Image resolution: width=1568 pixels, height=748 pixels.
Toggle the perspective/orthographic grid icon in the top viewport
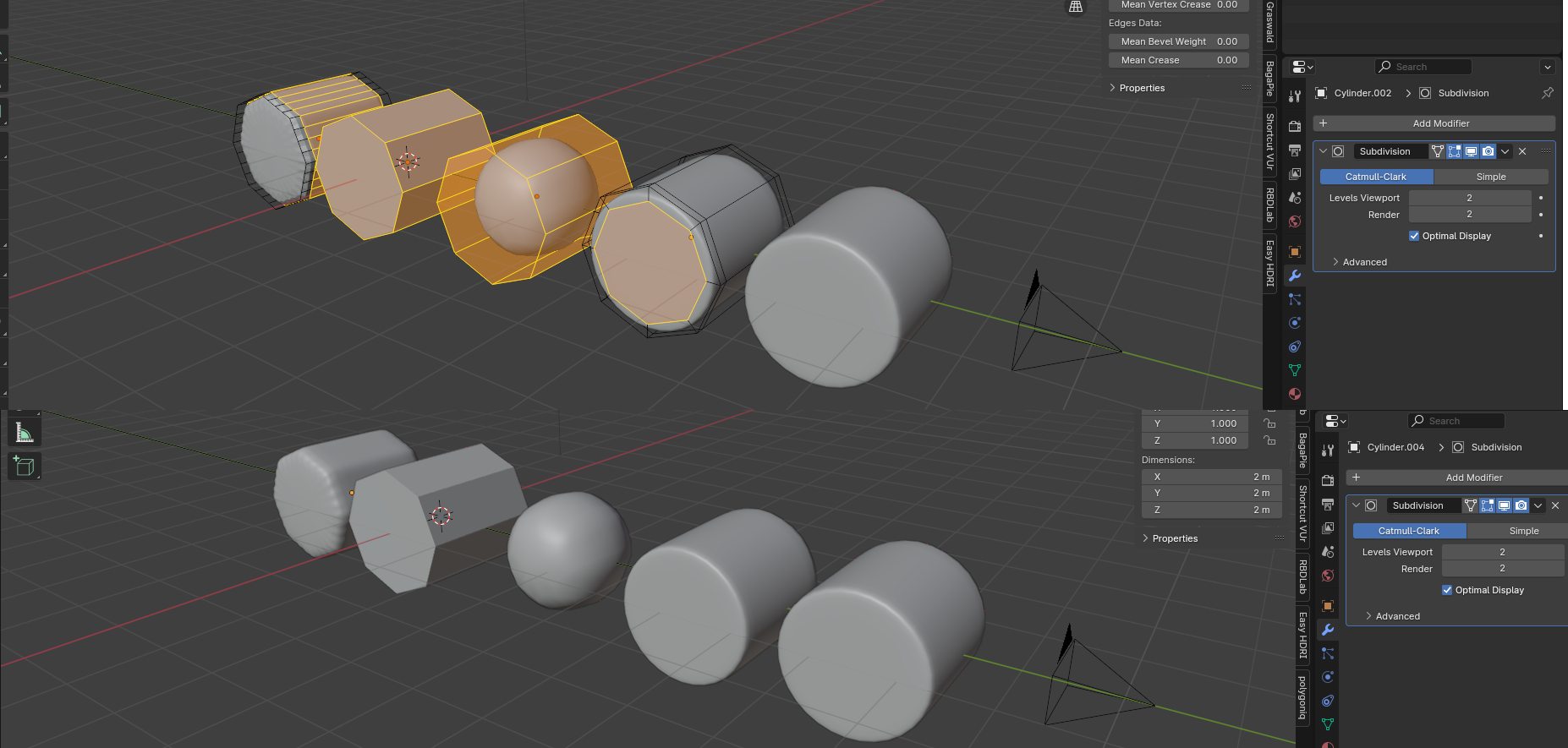tap(1075, 7)
